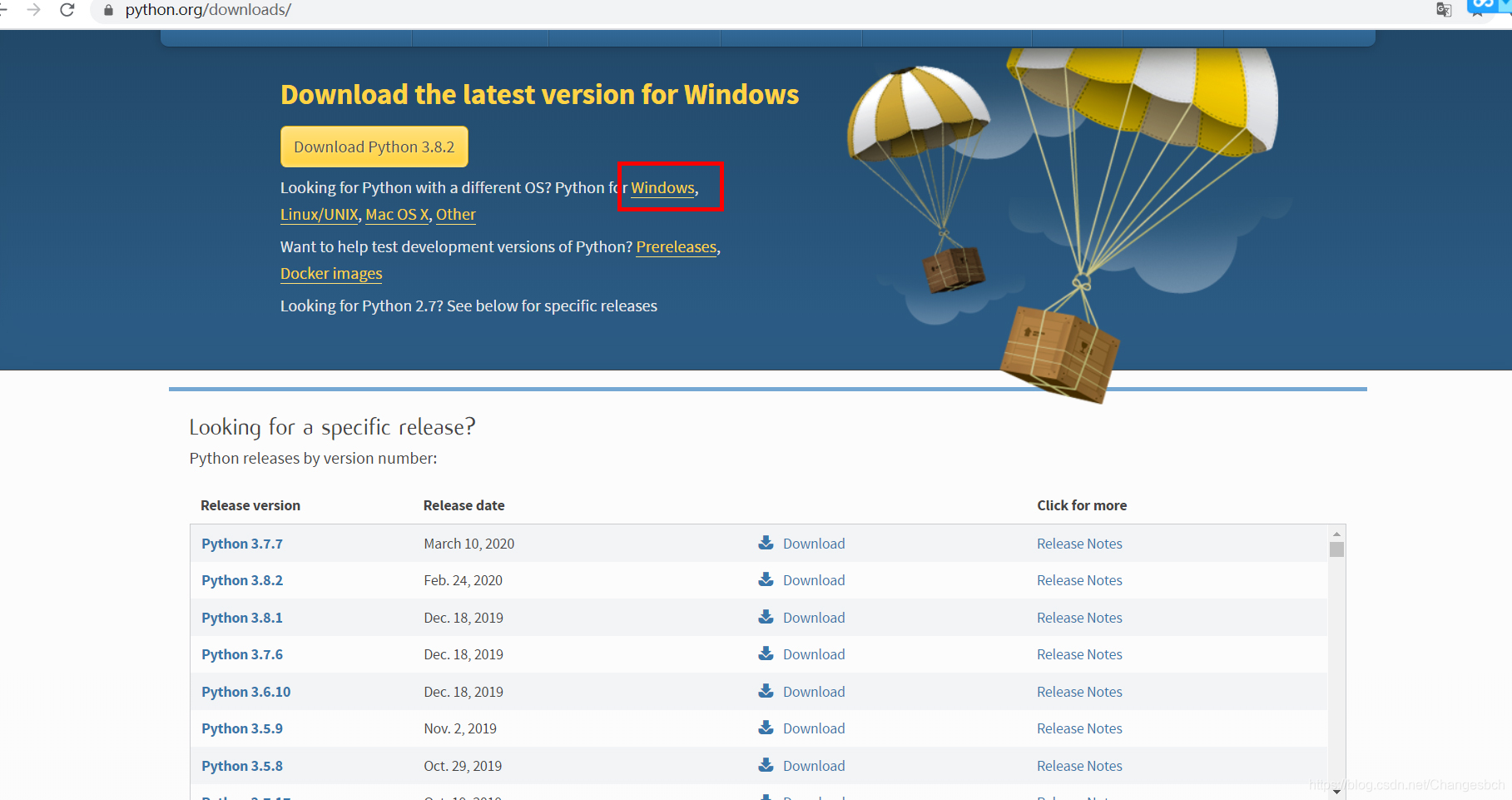Click Download text for Python 3.5.8
Viewport: 1512px width, 800px height.
(x=814, y=766)
